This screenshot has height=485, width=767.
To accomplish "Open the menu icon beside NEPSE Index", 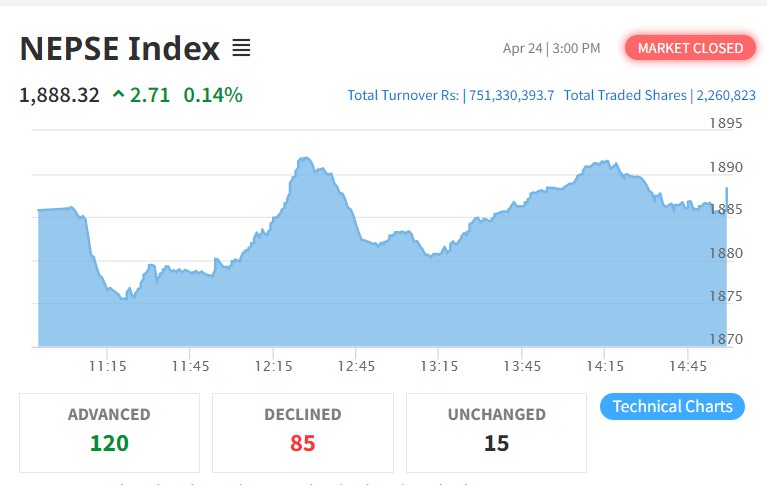I will [241, 47].
